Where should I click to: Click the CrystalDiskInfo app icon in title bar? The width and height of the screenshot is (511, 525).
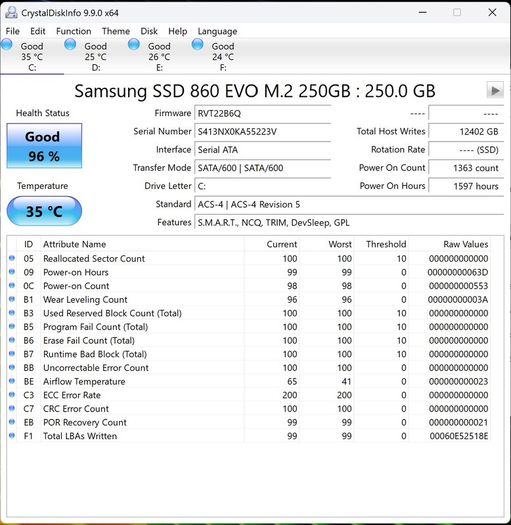pyautogui.click(x=11, y=13)
